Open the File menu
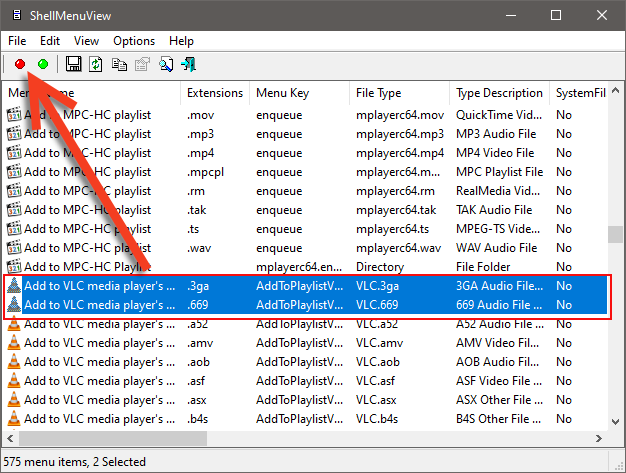626x473 pixels. point(17,41)
